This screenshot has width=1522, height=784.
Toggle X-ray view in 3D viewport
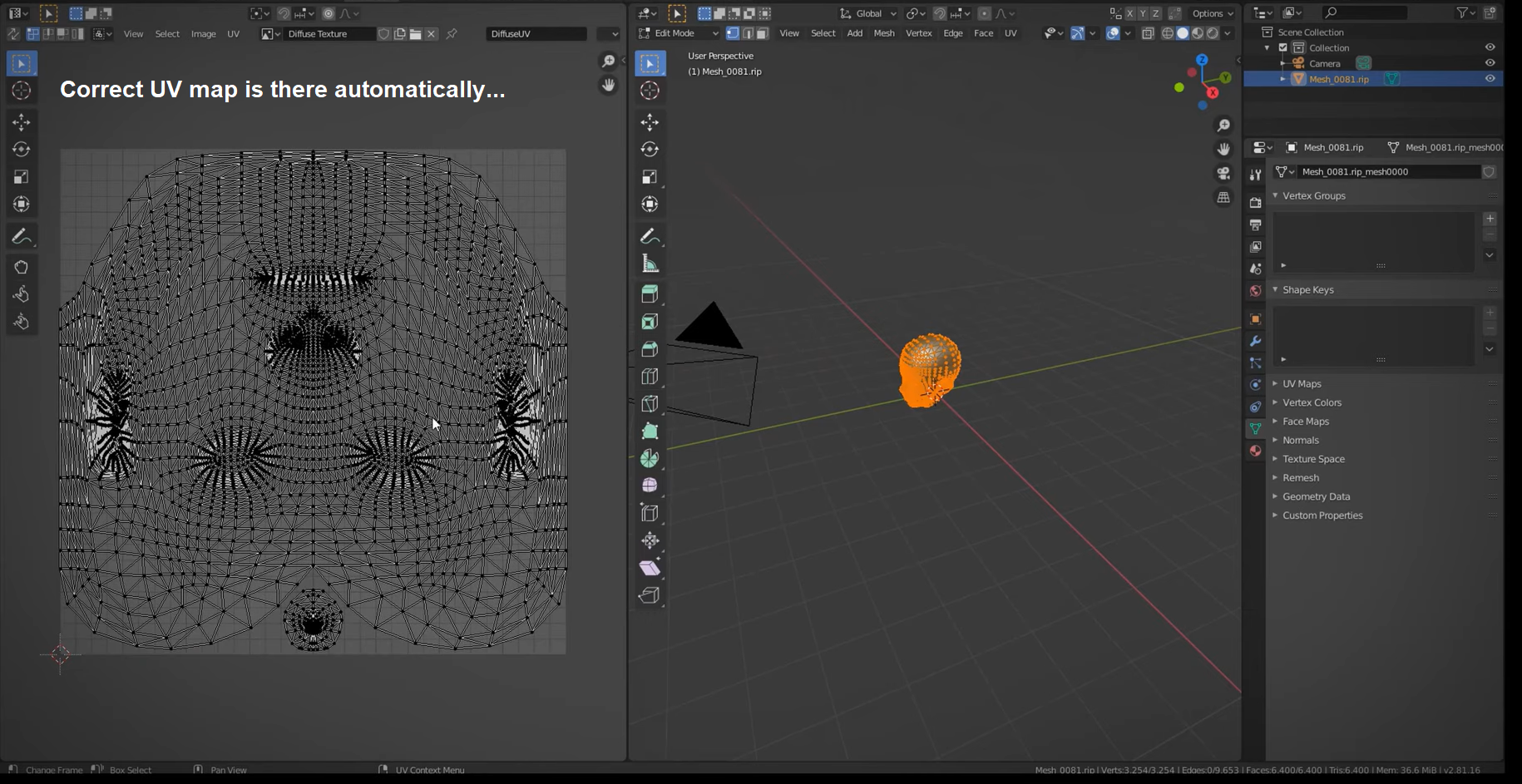click(x=1148, y=33)
